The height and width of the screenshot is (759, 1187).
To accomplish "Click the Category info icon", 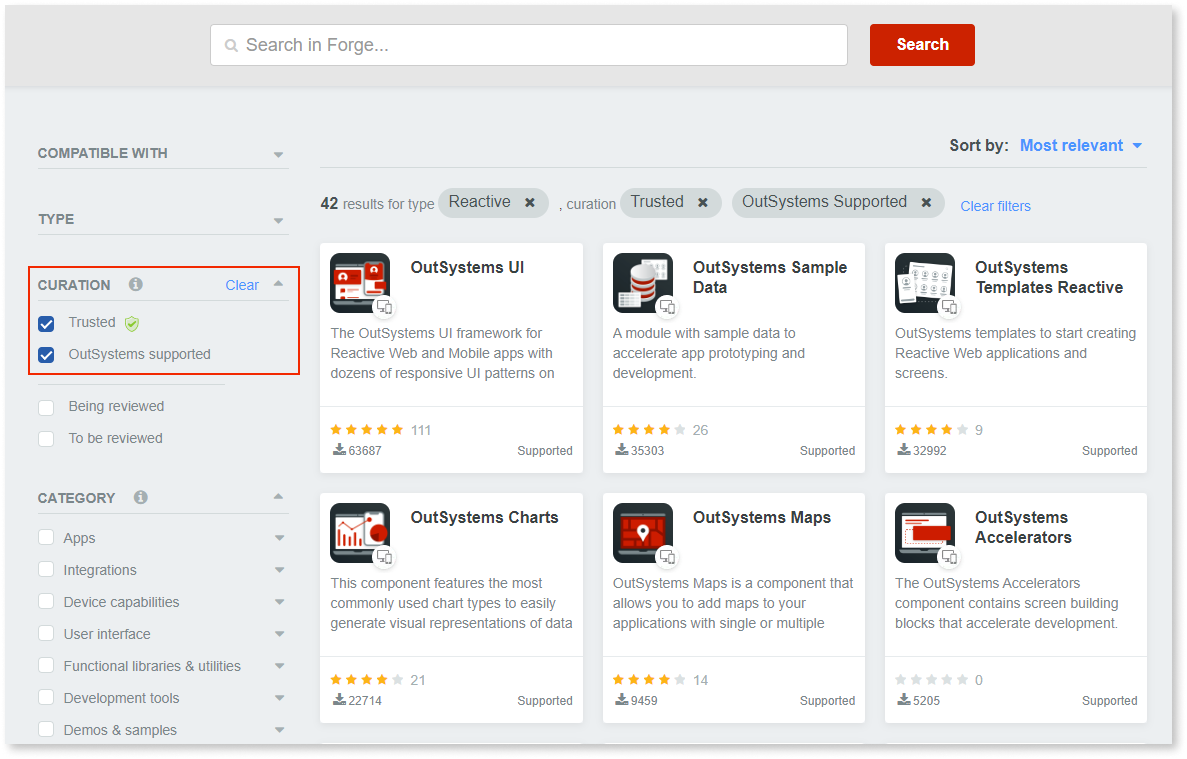I will 141,497.
